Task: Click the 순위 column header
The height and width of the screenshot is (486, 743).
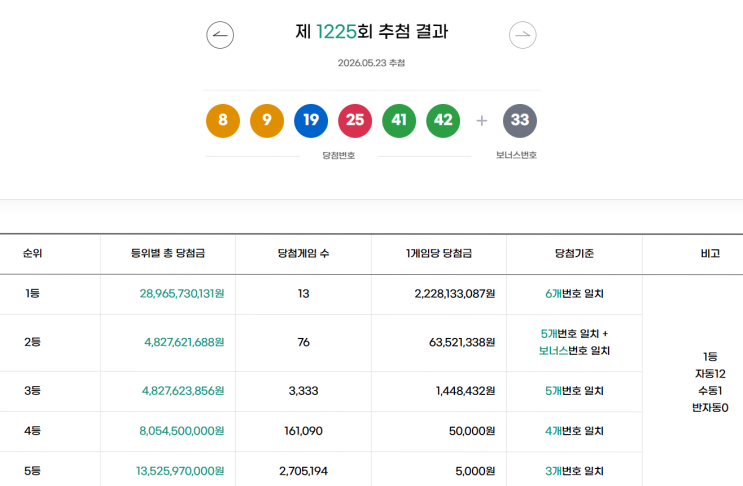Action: tap(32, 253)
